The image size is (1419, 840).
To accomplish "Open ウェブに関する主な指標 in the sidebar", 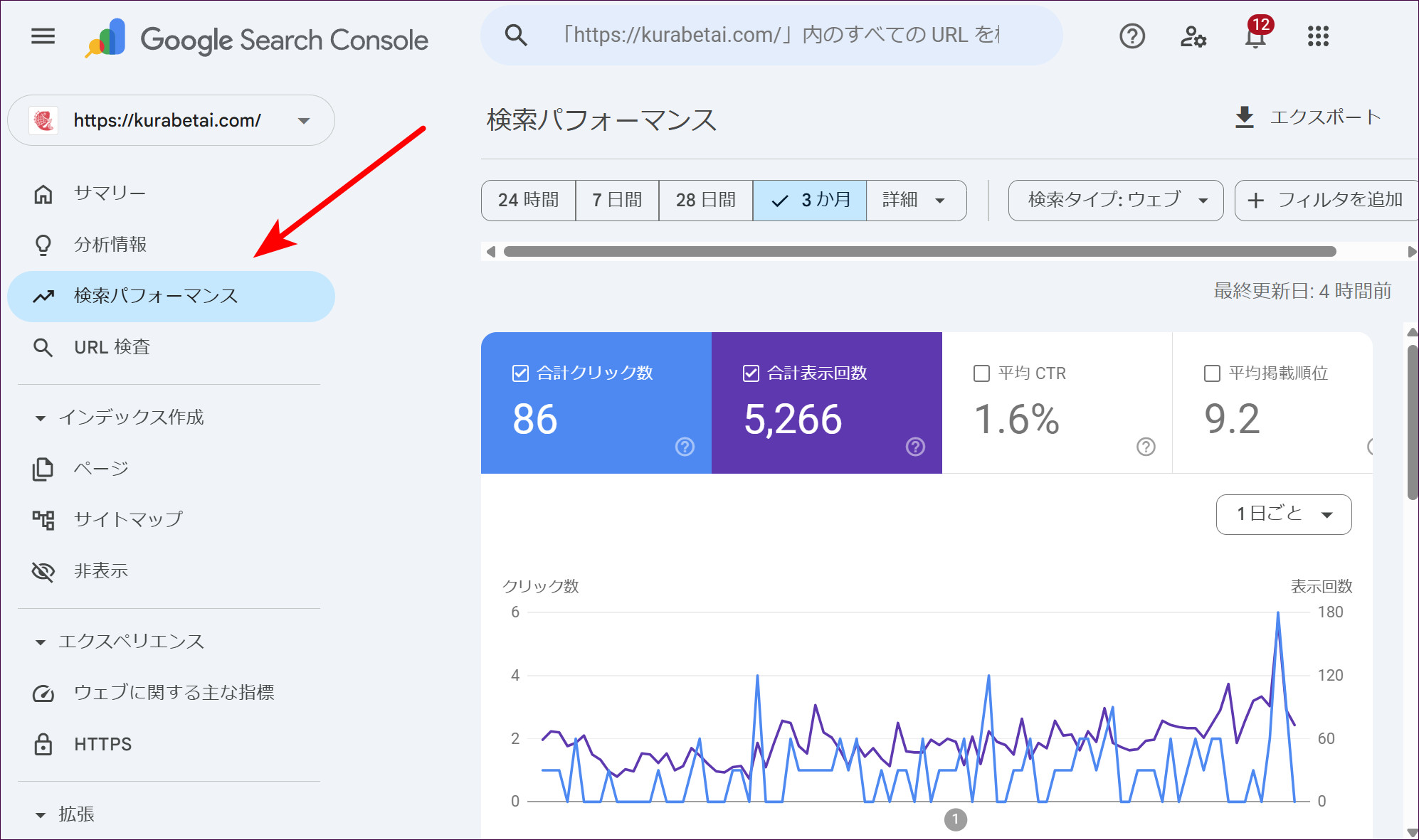I will click(x=171, y=693).
